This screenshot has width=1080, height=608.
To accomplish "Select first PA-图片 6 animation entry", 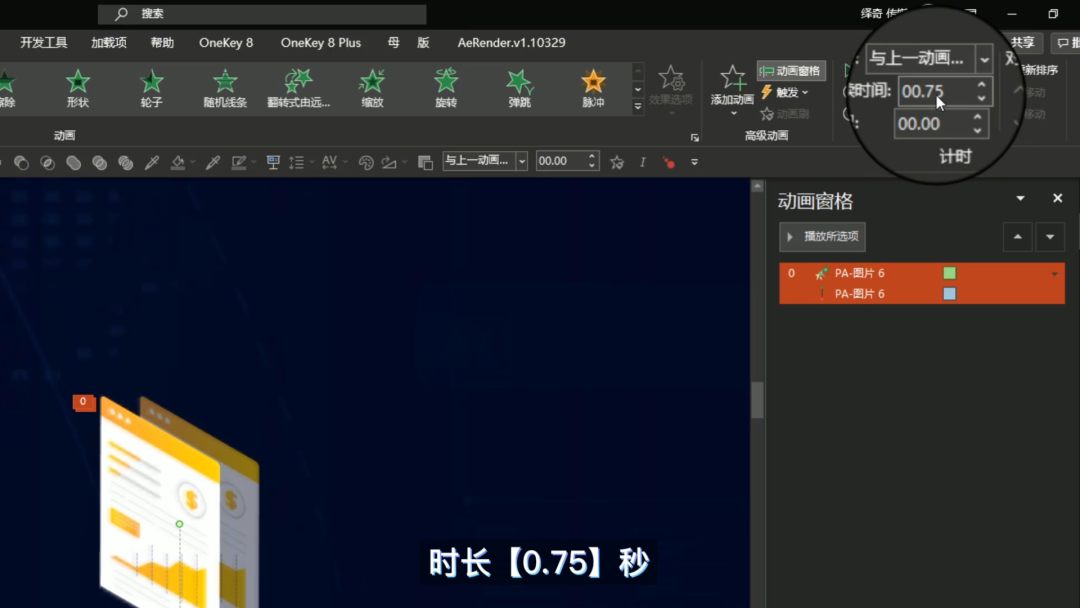I will [x=922, y=273].
